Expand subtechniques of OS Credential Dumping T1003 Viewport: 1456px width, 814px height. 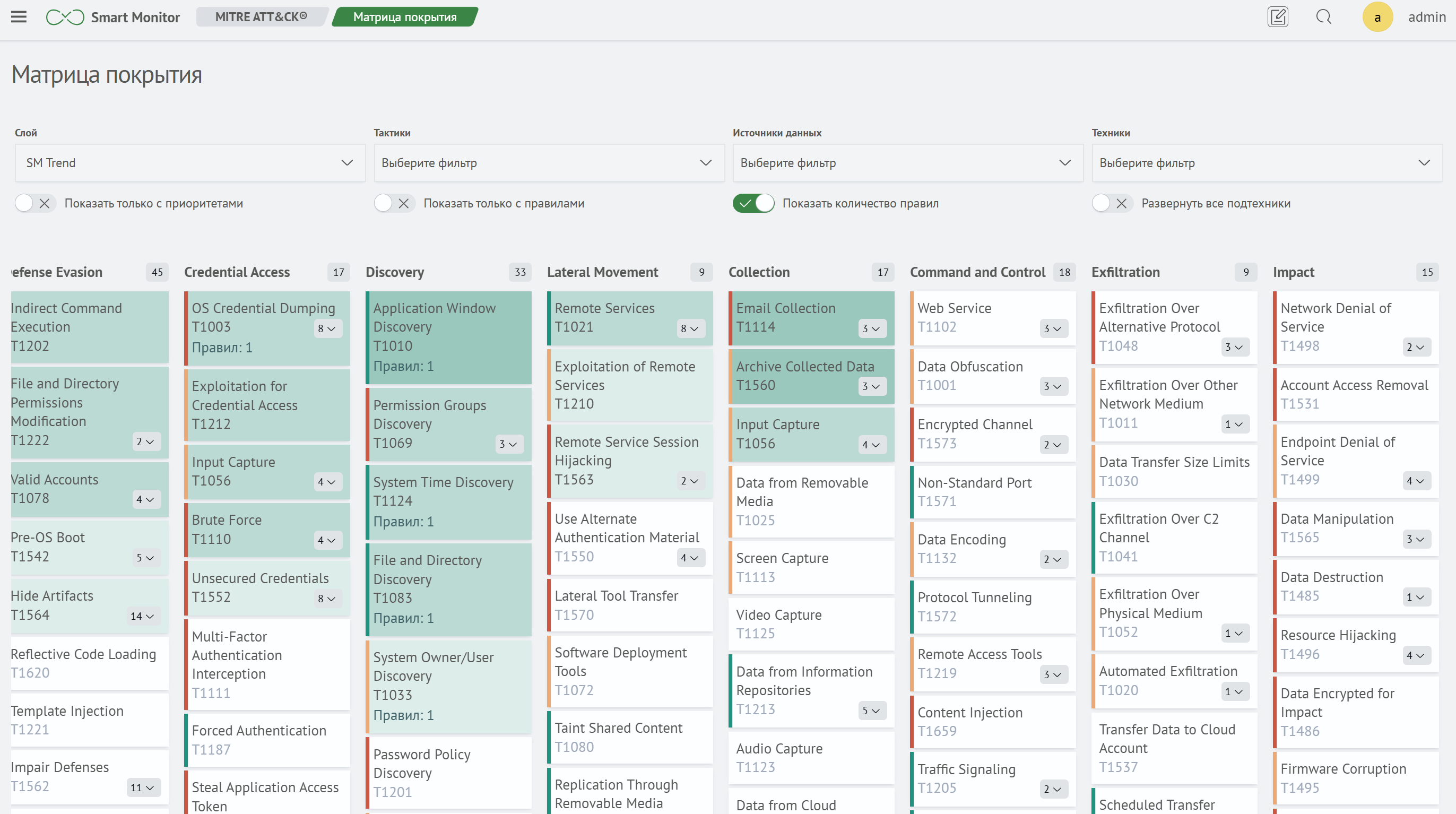click(x=327, y=328)
